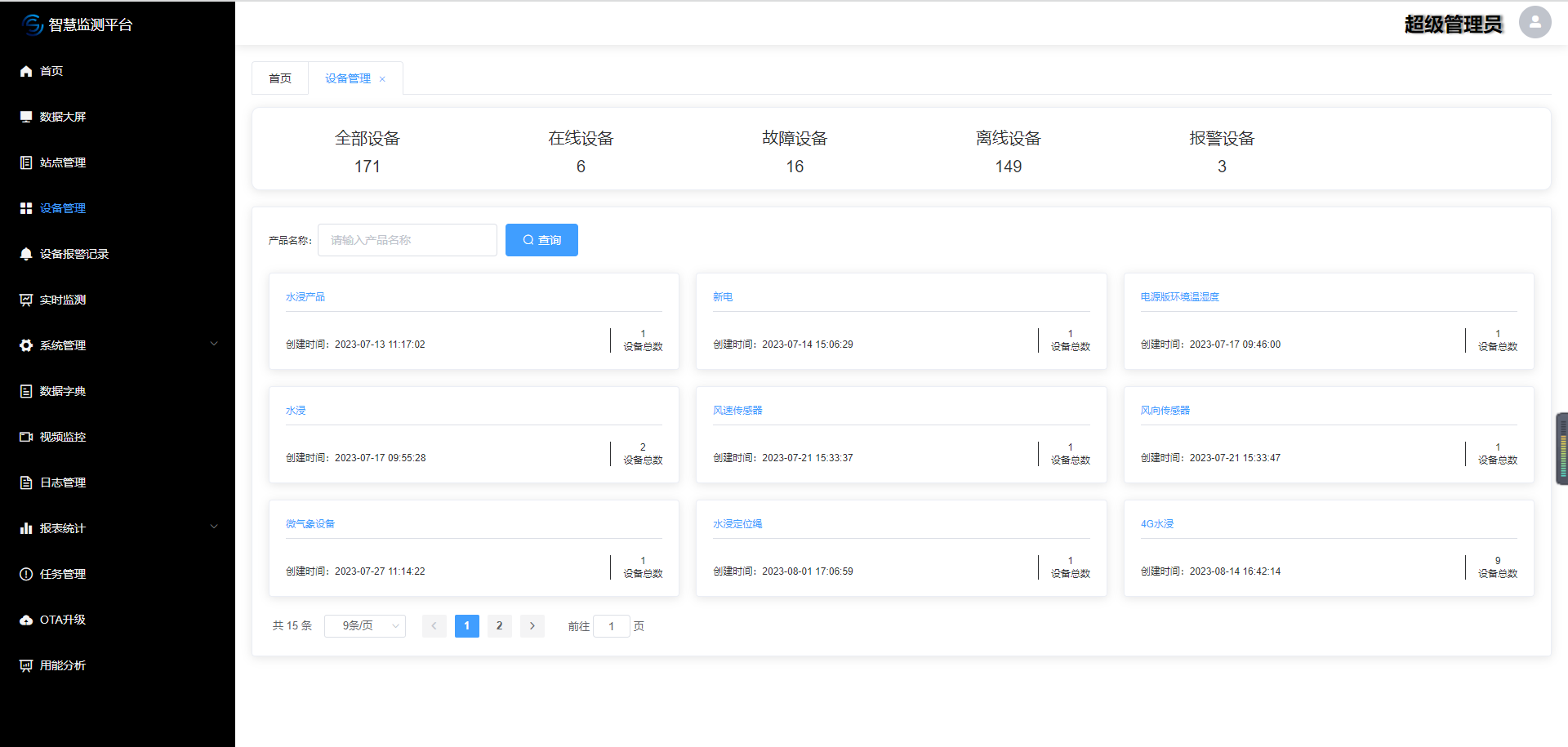This screenshot has width=1568, height=747.
Task: Click the file icon beside 日志管理
Action: pos(26,482)
